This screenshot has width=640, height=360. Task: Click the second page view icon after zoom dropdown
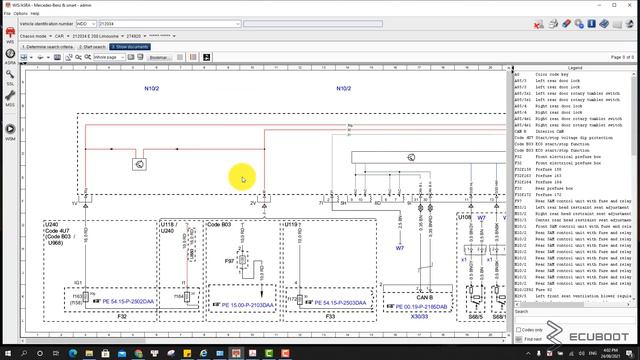pos(140,58)
